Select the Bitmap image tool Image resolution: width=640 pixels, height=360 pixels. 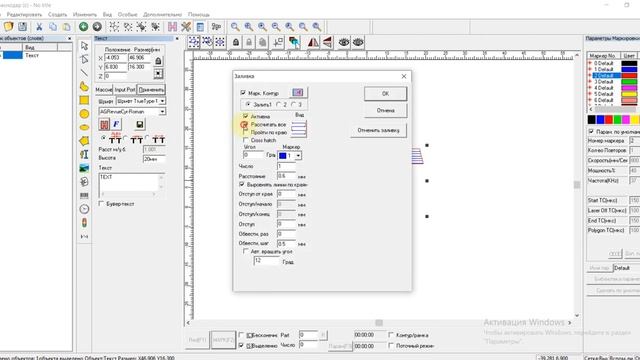84,168
